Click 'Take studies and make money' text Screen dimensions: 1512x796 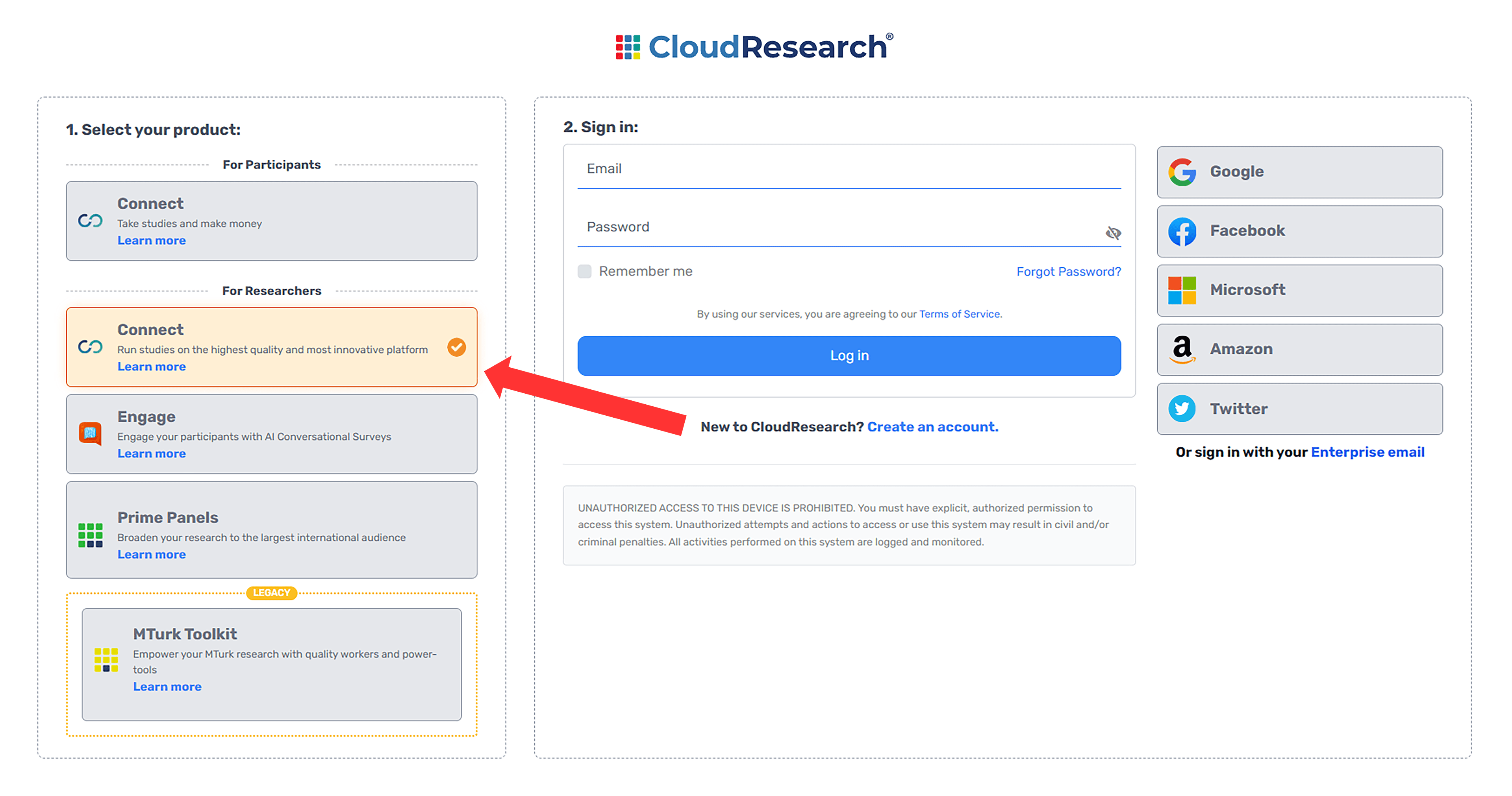click(x=189, y=224)
